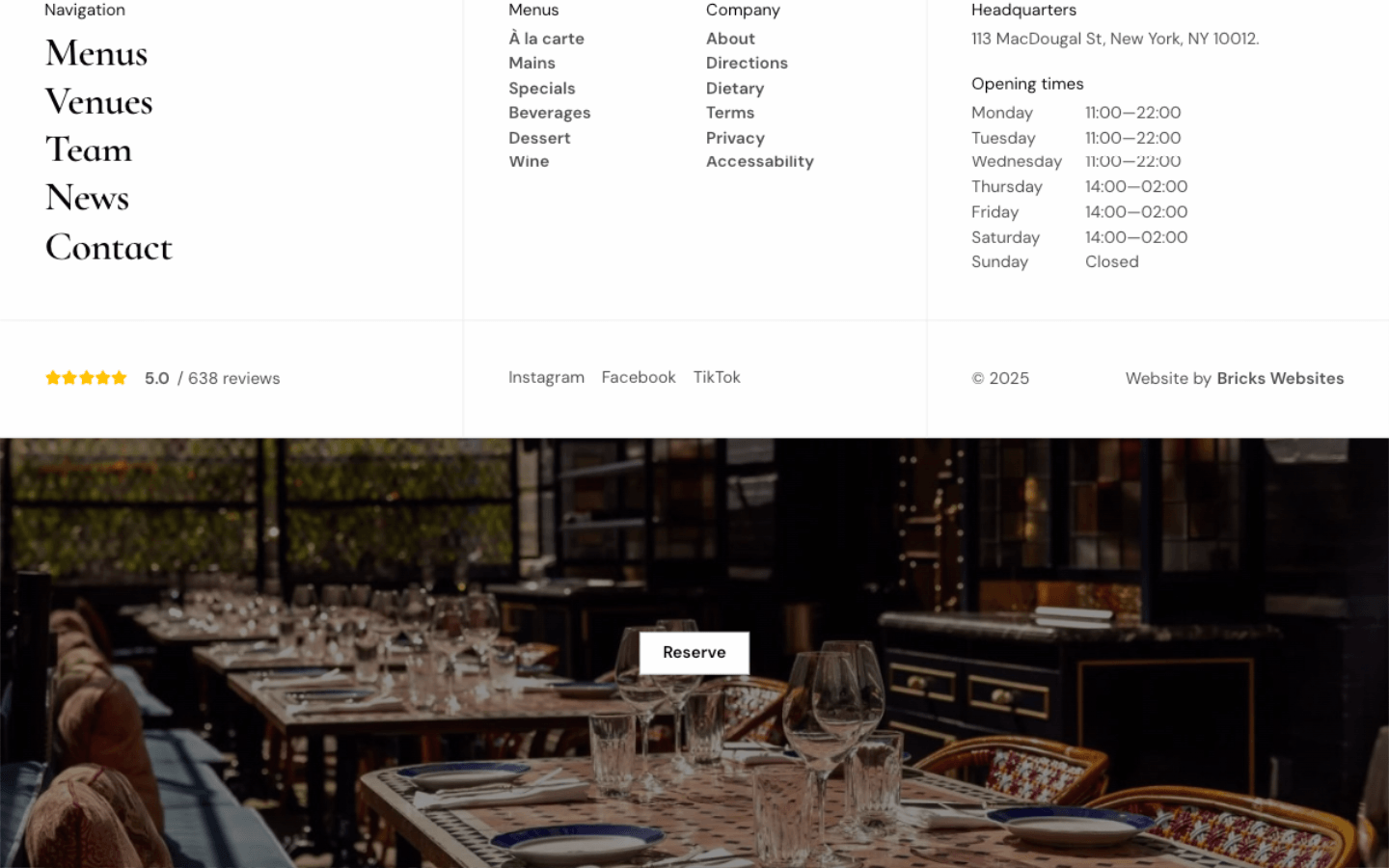Open the Privacy policy link
The height and width of the screenshot is (868, 1389).
(735, 138)
